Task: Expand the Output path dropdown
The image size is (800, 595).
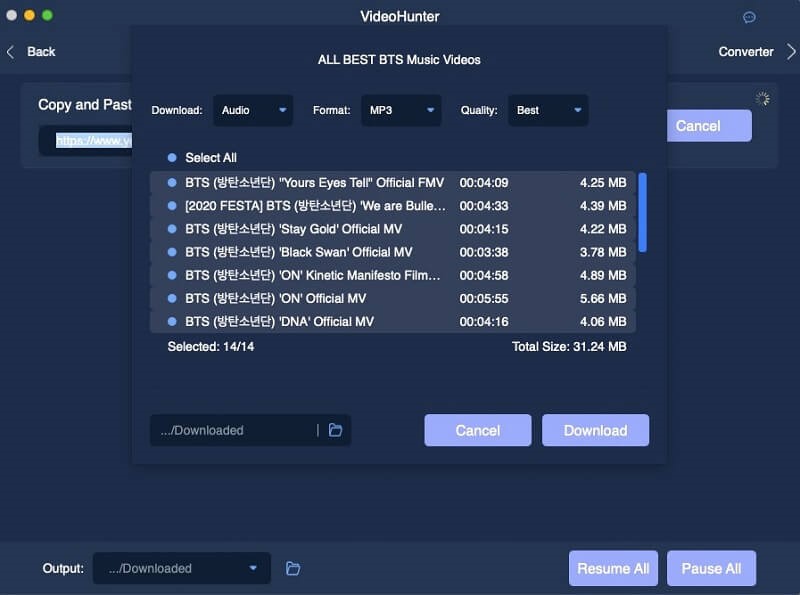Action: point(252,568)
